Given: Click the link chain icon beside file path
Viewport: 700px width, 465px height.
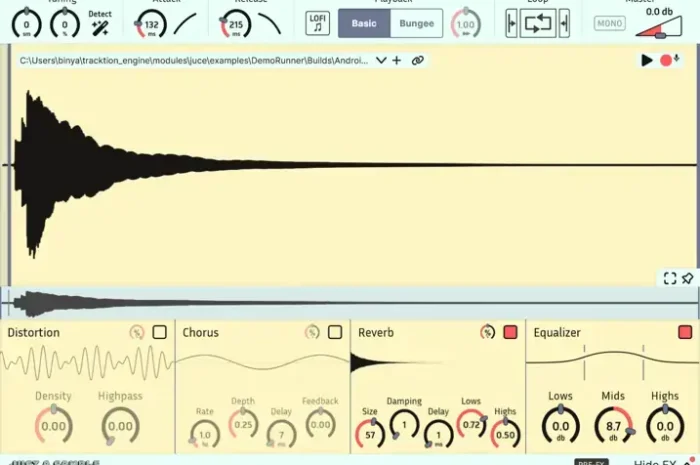Looking at the screenshot, I should pos(417,60).
